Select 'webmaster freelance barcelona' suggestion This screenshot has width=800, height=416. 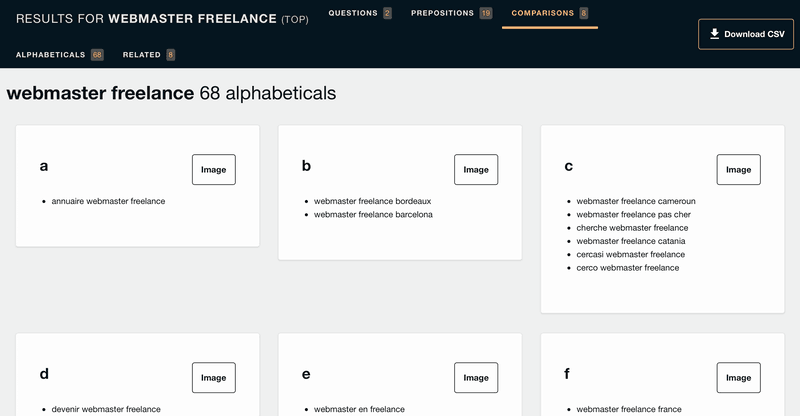point(373,214)
